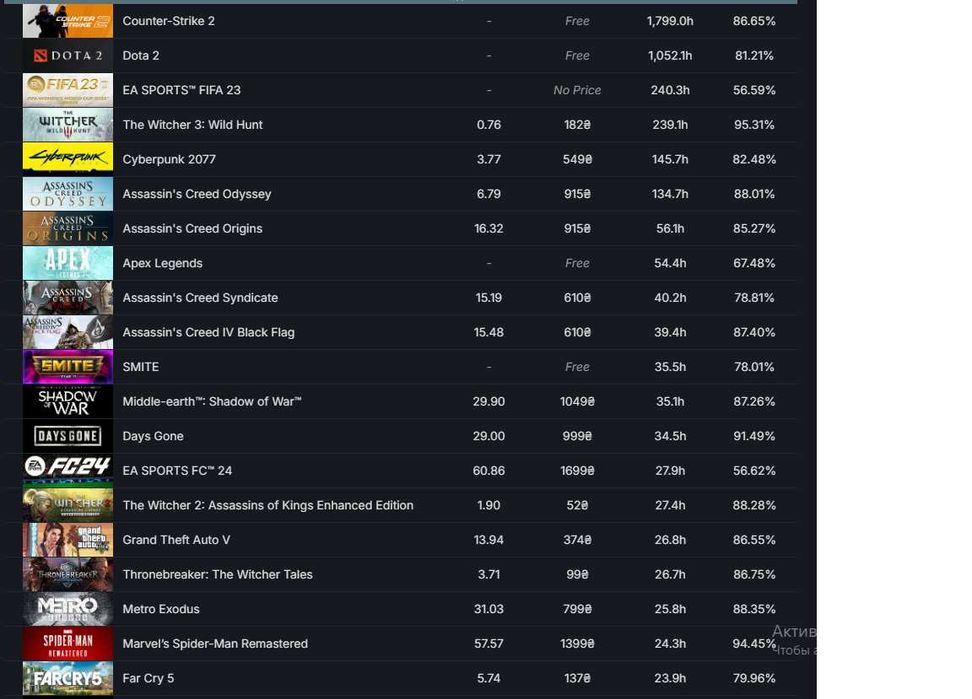Image resolution: width=972 pixels, height=699 pixels.
Task: Click the Free label for Apex Legends
Action: click(x=577, y=263)
